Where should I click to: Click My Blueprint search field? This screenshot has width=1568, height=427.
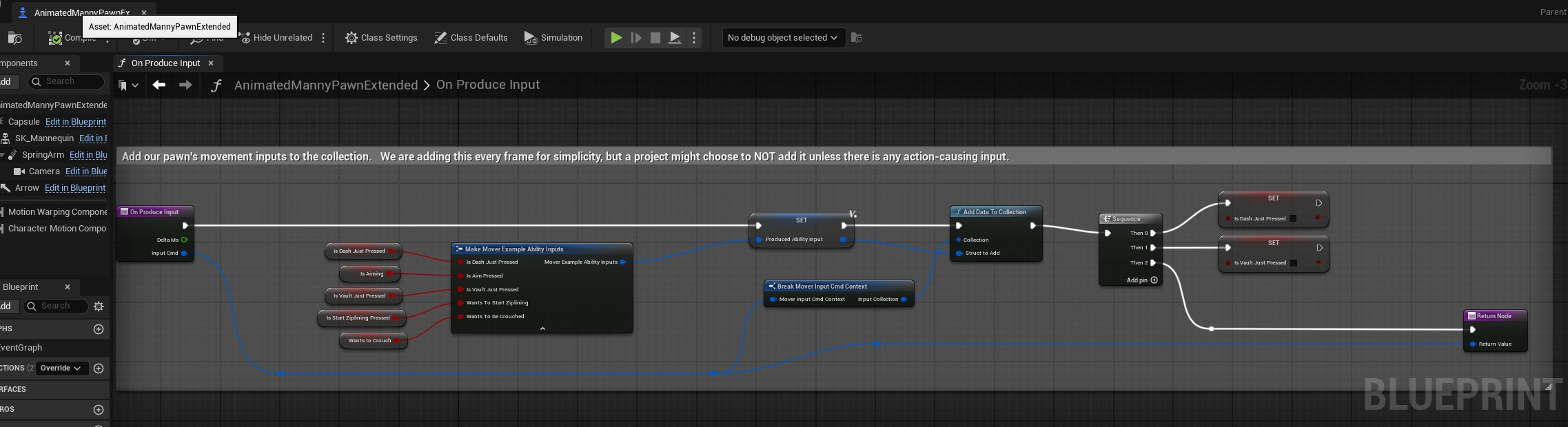click(56, 306)
